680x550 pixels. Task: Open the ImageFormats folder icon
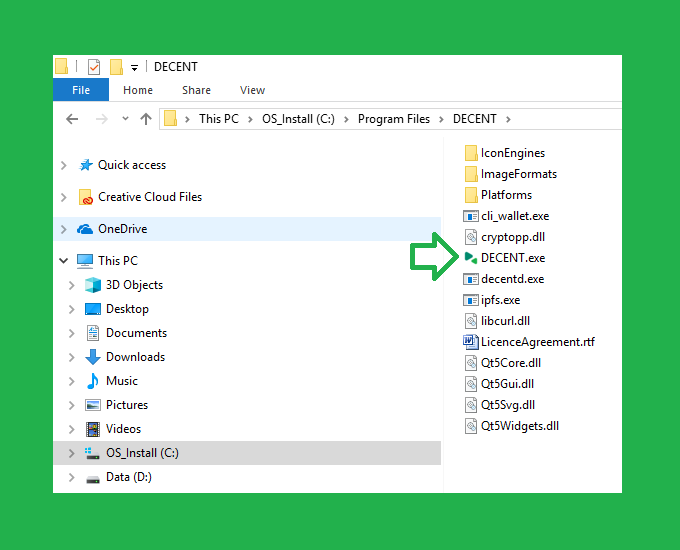(x=471, y=174)
